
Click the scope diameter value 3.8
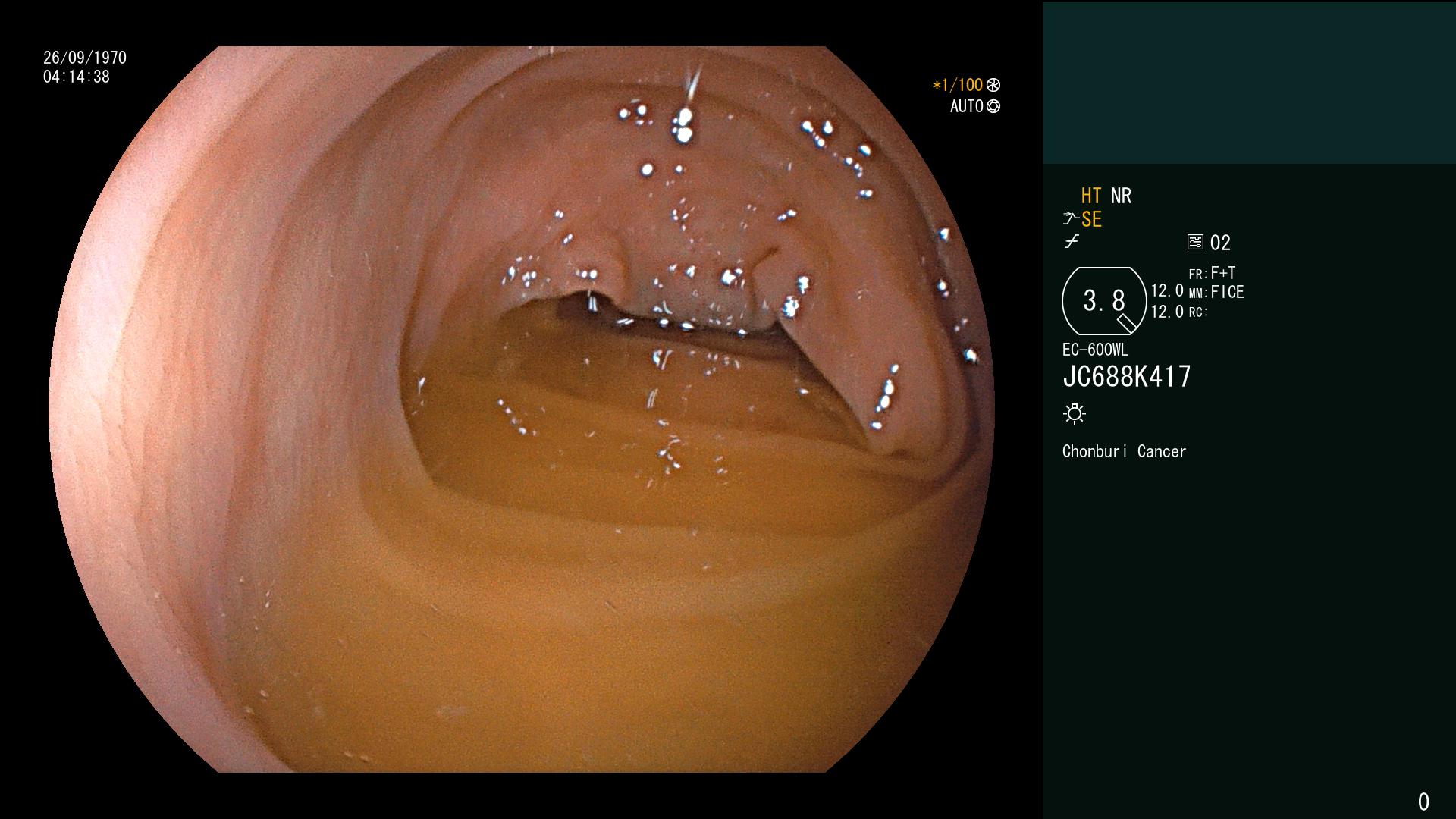(x=1104, y=301)
